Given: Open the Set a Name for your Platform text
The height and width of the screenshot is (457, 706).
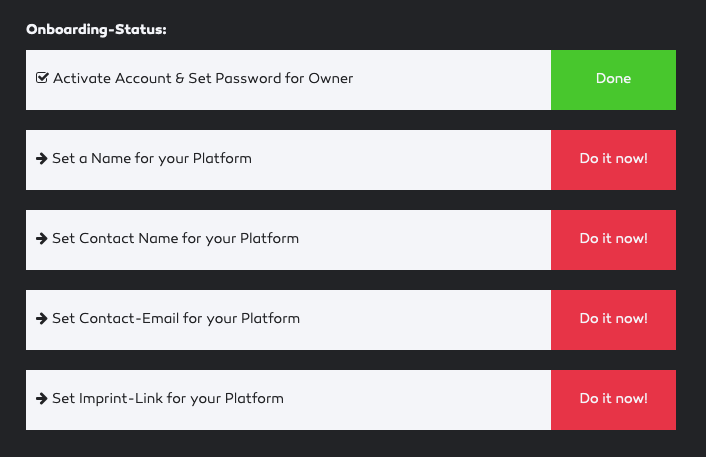Looking at the screenshot, I should click(x=152, y=158).
